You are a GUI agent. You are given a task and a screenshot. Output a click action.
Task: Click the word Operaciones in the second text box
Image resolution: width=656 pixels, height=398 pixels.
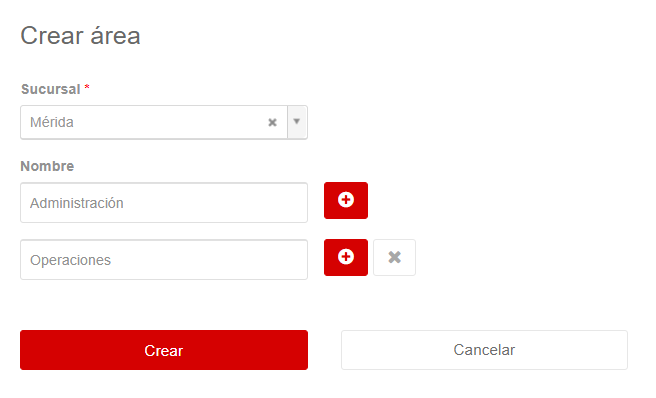pyautogui.click(x=70, y=260)
